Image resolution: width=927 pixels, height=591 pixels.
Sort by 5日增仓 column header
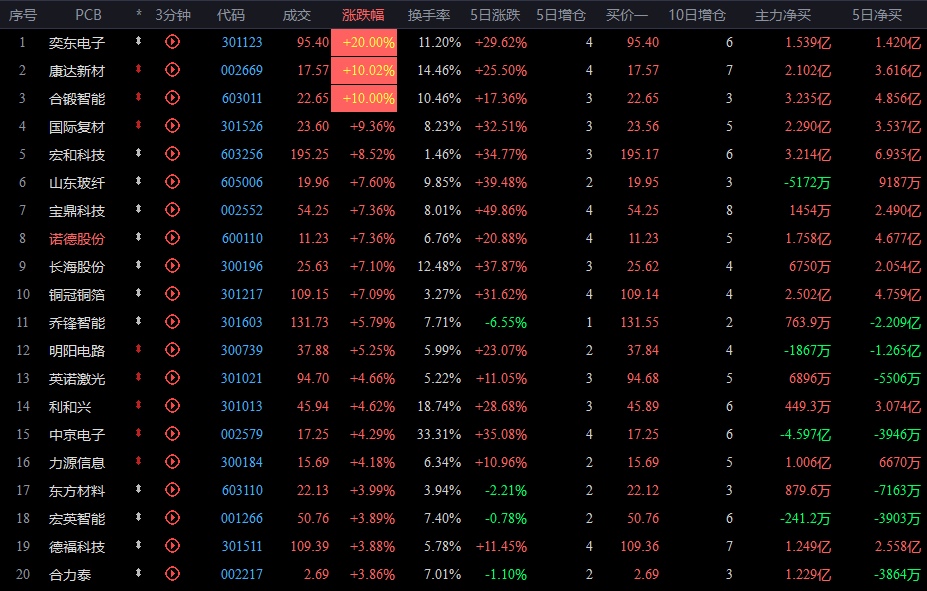tap(560, 15)
